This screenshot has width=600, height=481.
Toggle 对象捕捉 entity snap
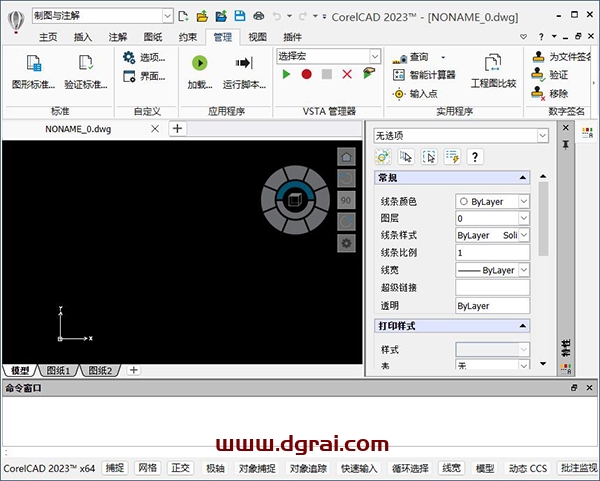point(257,468)
